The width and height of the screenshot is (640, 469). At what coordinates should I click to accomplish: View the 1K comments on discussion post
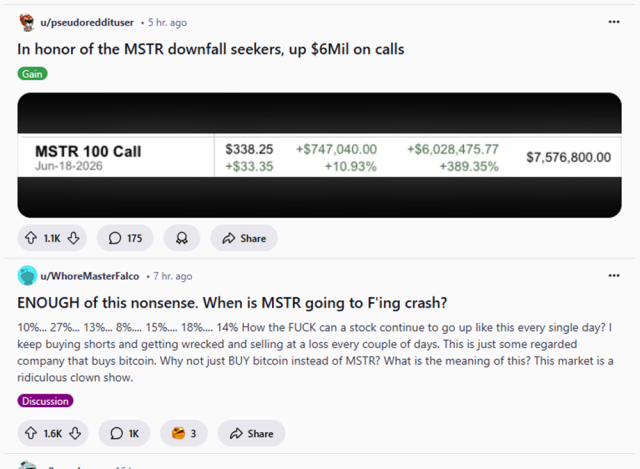124,433
